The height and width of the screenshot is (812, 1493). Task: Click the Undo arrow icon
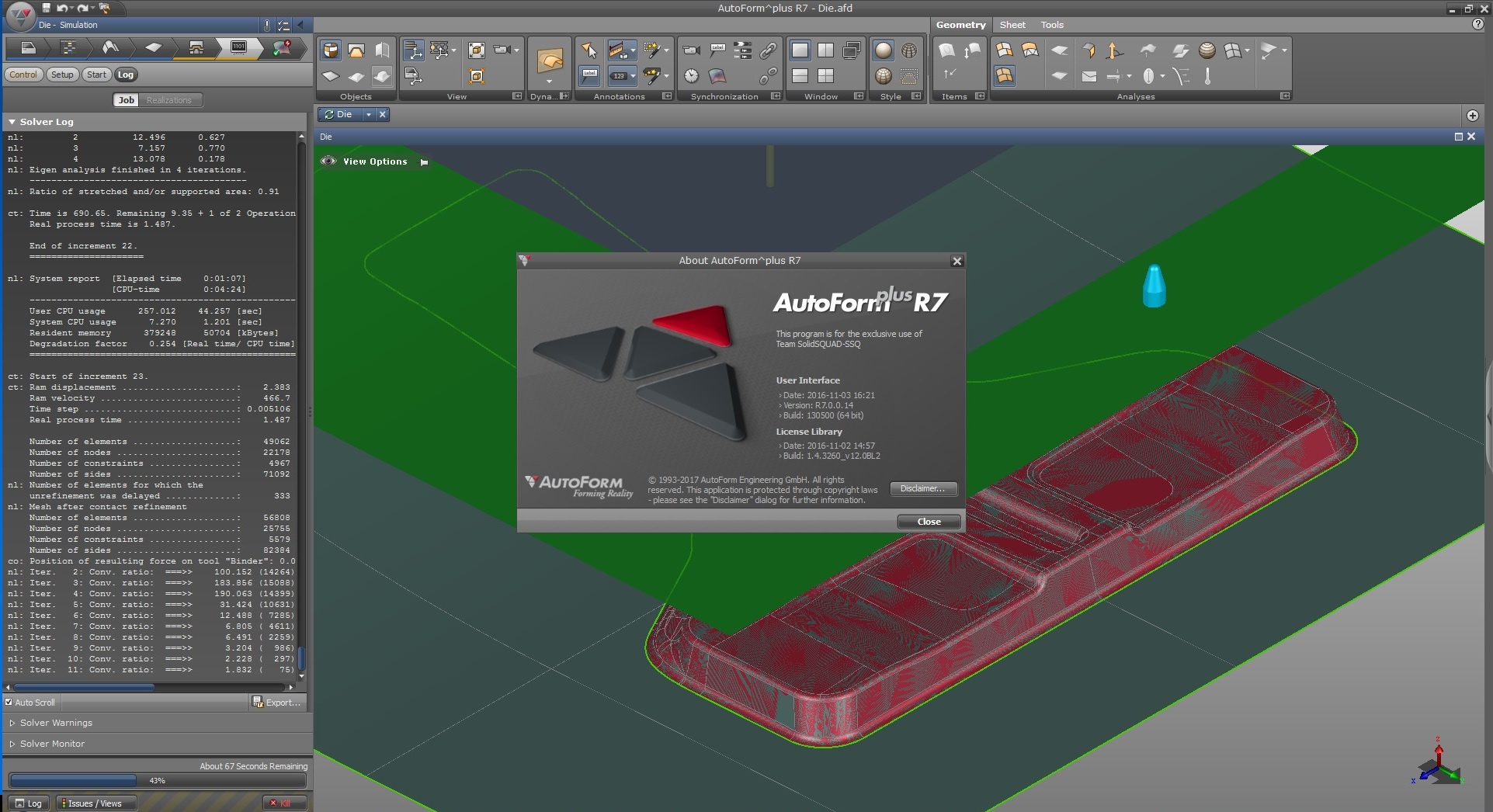pos(62,8)
